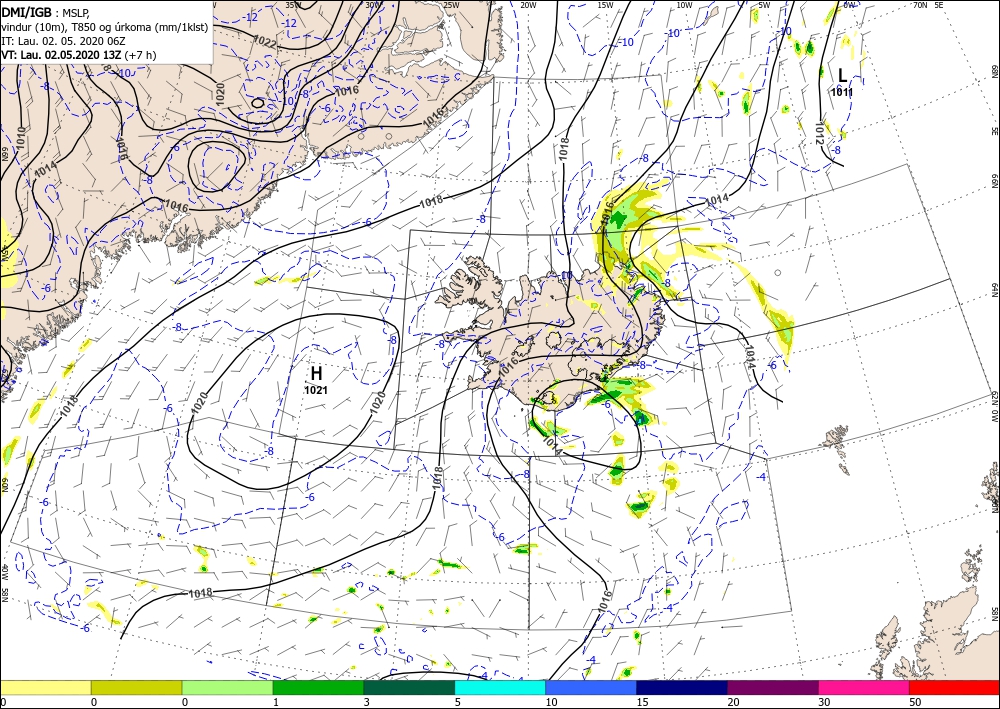Click the legend value '20'
The image size is (1000, 709).
733,702
